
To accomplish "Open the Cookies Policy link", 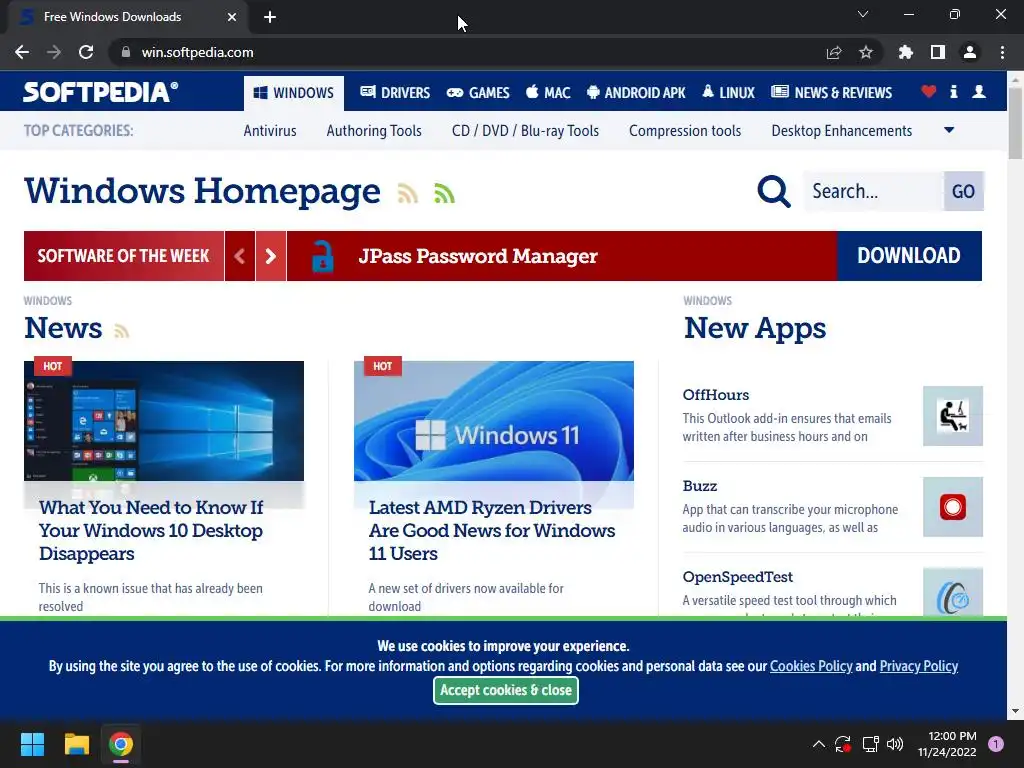I will (811, 666).
